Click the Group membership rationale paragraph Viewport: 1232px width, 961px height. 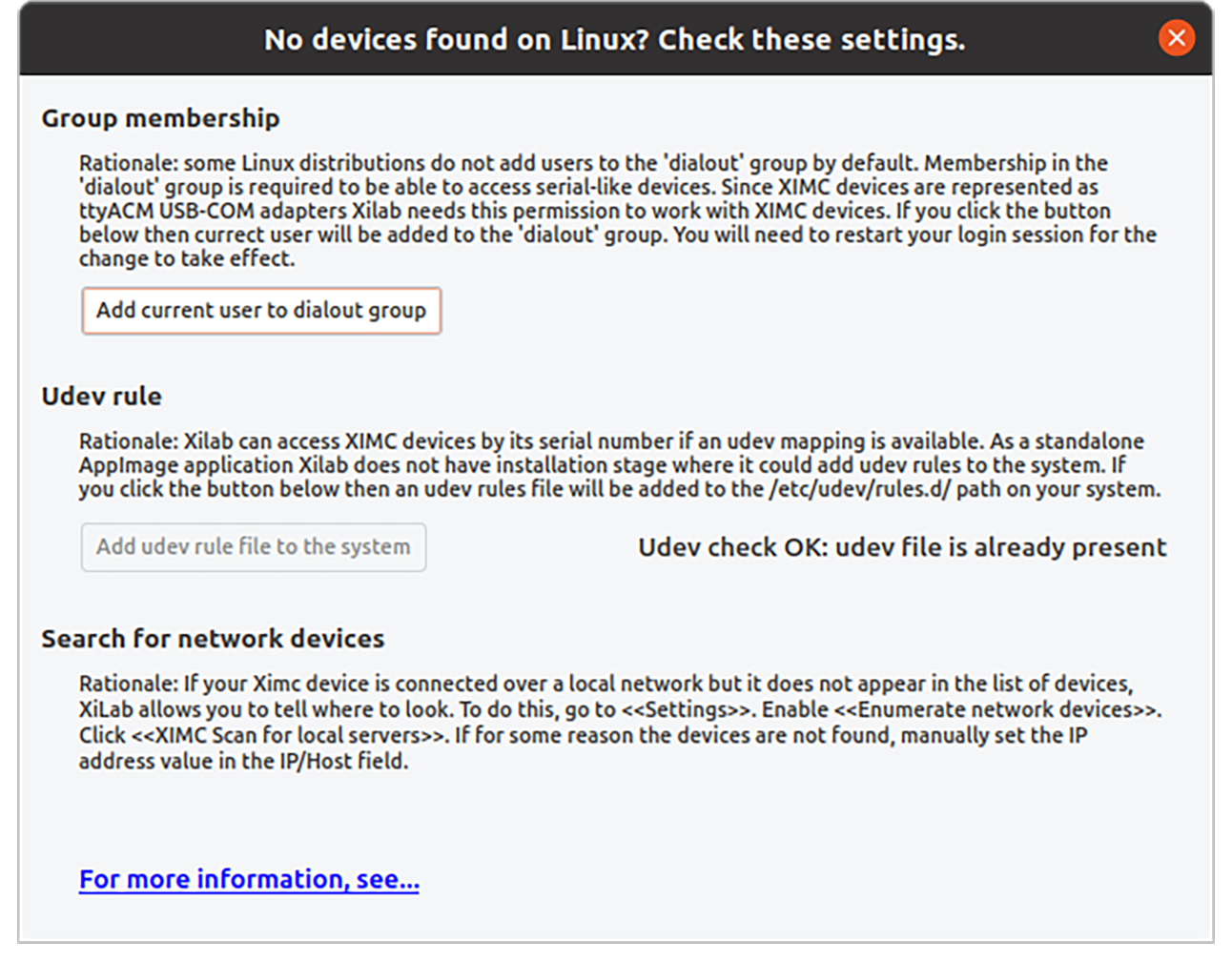click(617, 211)
